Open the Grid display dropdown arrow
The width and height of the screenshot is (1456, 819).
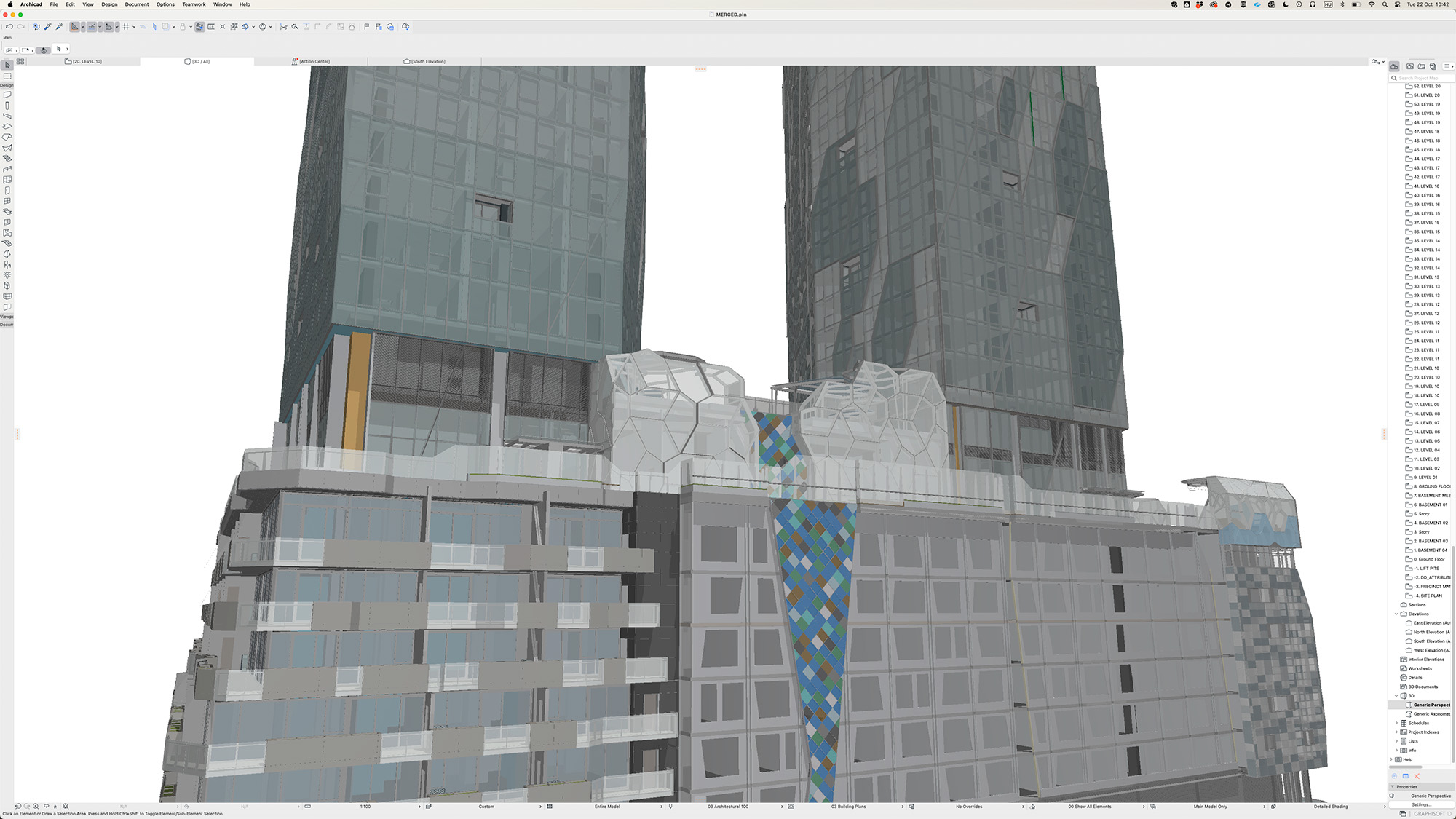coord(134,27)
